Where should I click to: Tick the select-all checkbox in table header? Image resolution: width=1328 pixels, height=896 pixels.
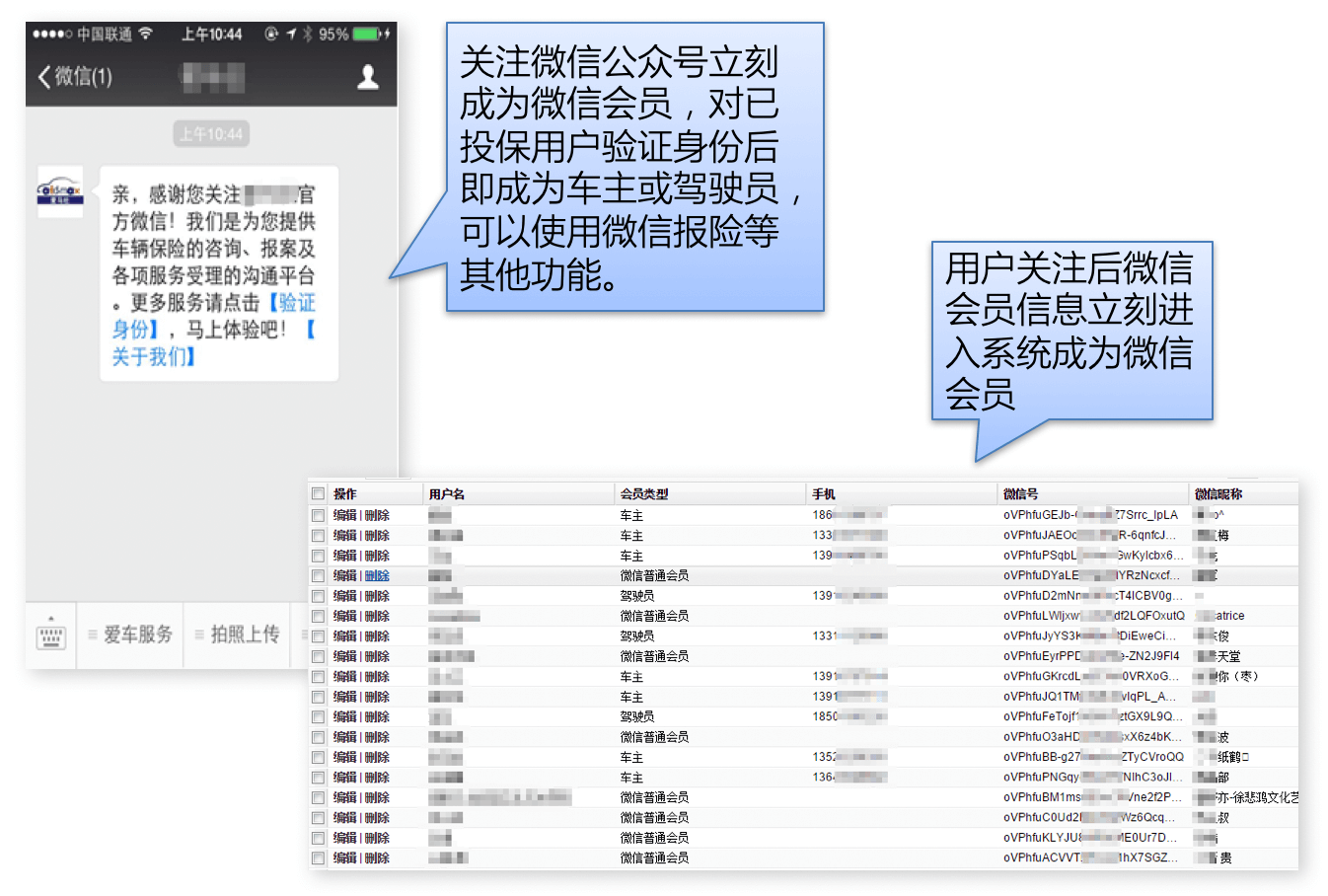point(318,493)
